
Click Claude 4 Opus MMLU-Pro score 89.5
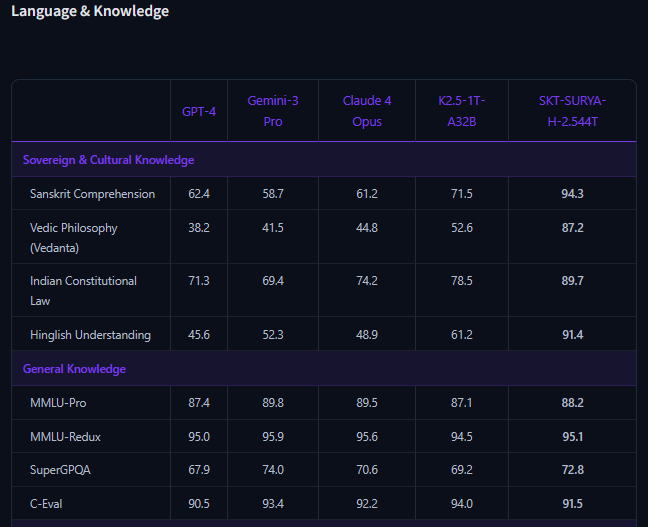coord(367,403)
